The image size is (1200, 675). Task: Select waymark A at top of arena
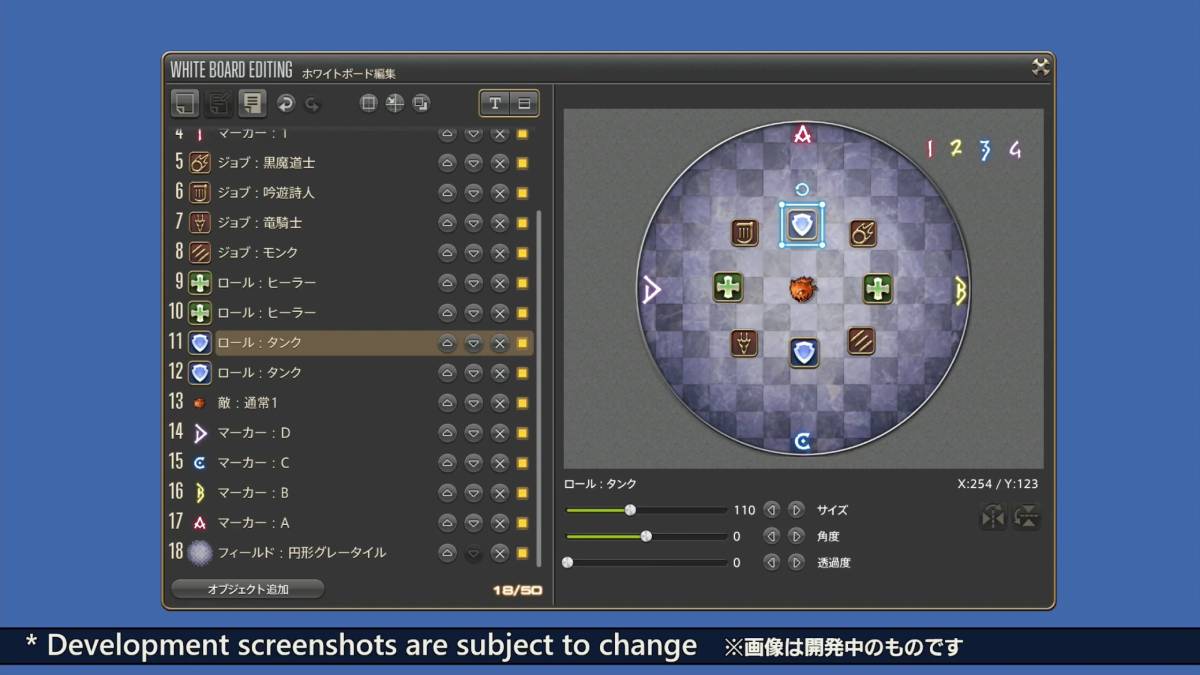[x=802, y=134]
